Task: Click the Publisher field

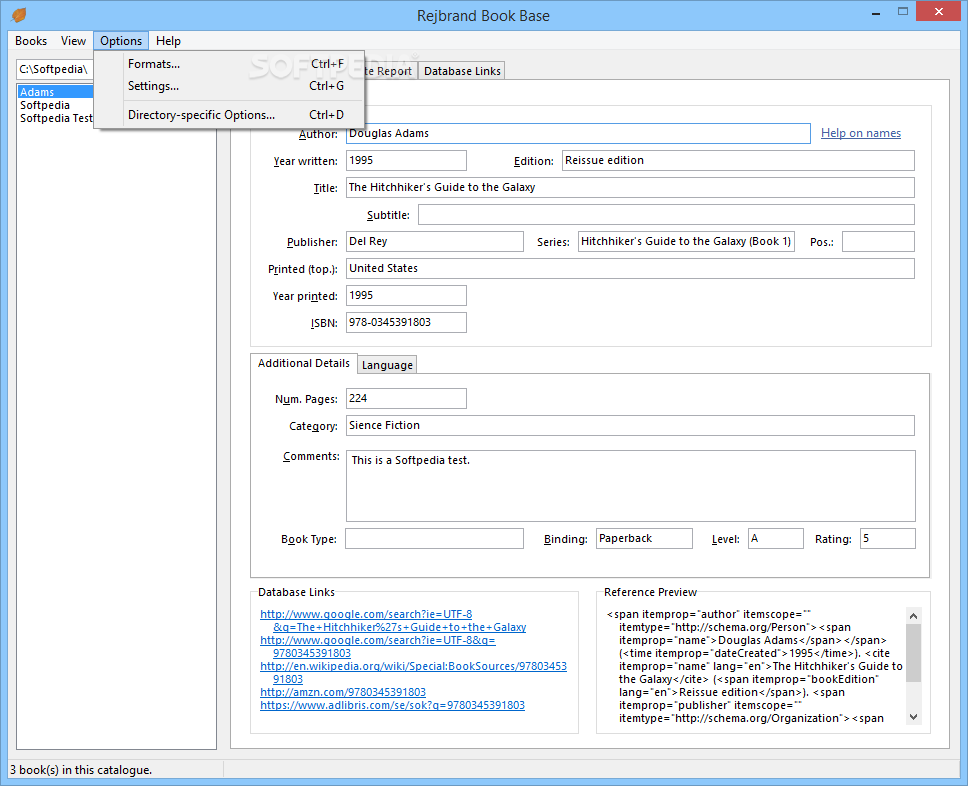Action: click(x=435, y=241)
